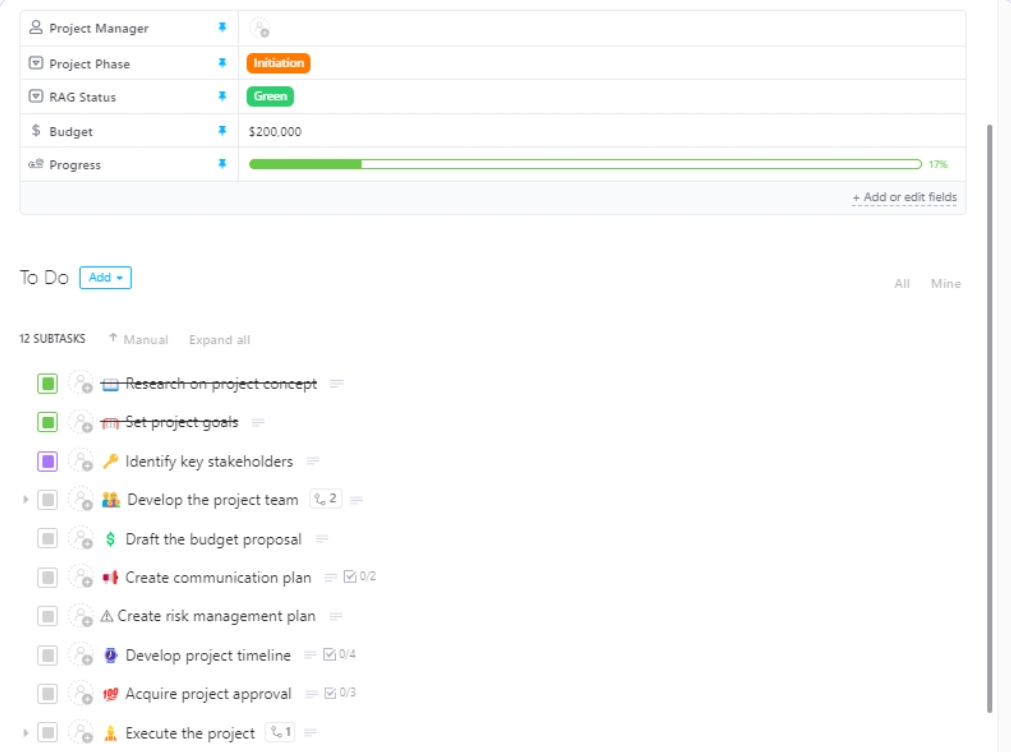
Task: Assign user to Research on project concept
Action: pos(82,383)
